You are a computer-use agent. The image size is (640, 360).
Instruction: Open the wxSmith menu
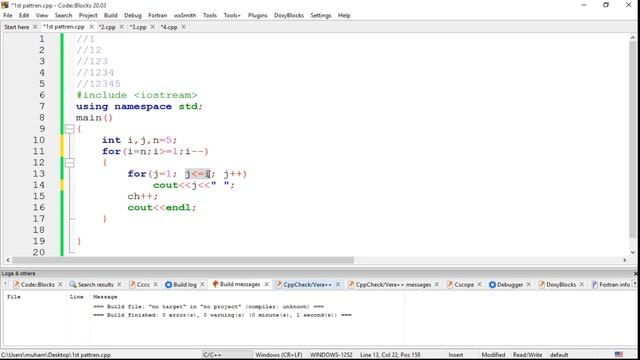[185, 16]
